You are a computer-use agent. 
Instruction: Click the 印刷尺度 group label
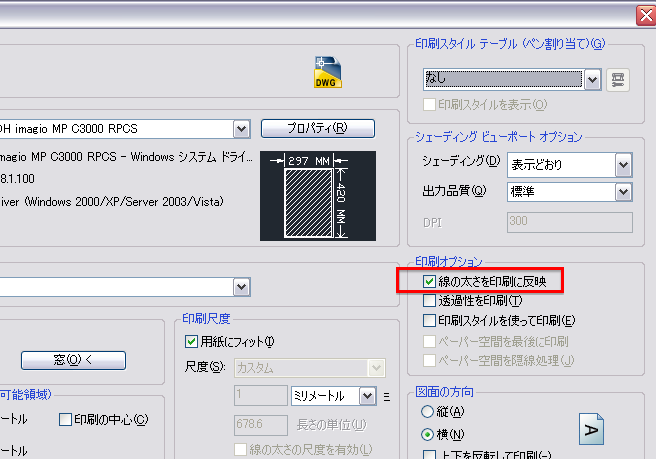[x=206, y=319]
